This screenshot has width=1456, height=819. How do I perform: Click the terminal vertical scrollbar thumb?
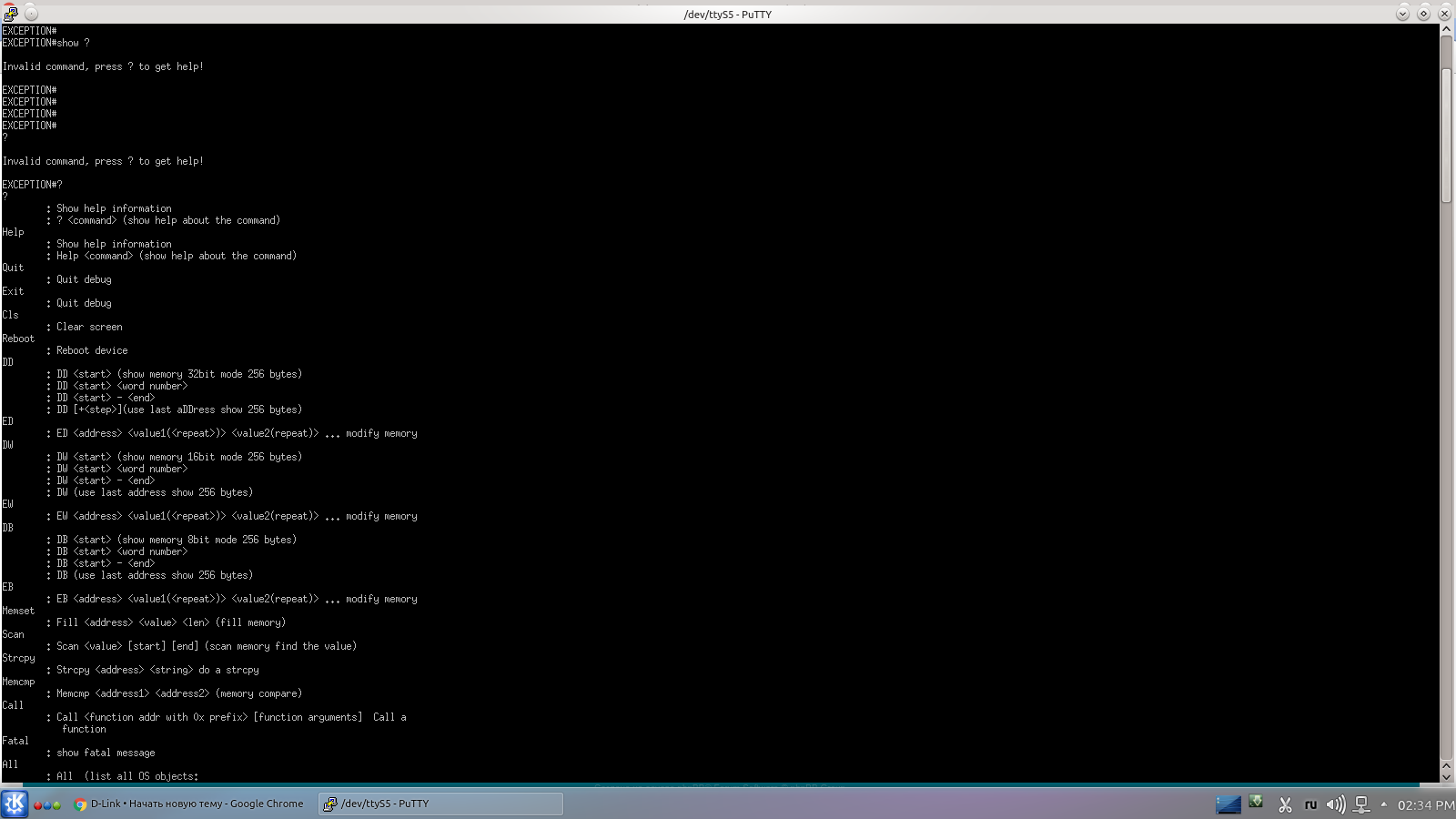click(1446, 135)
